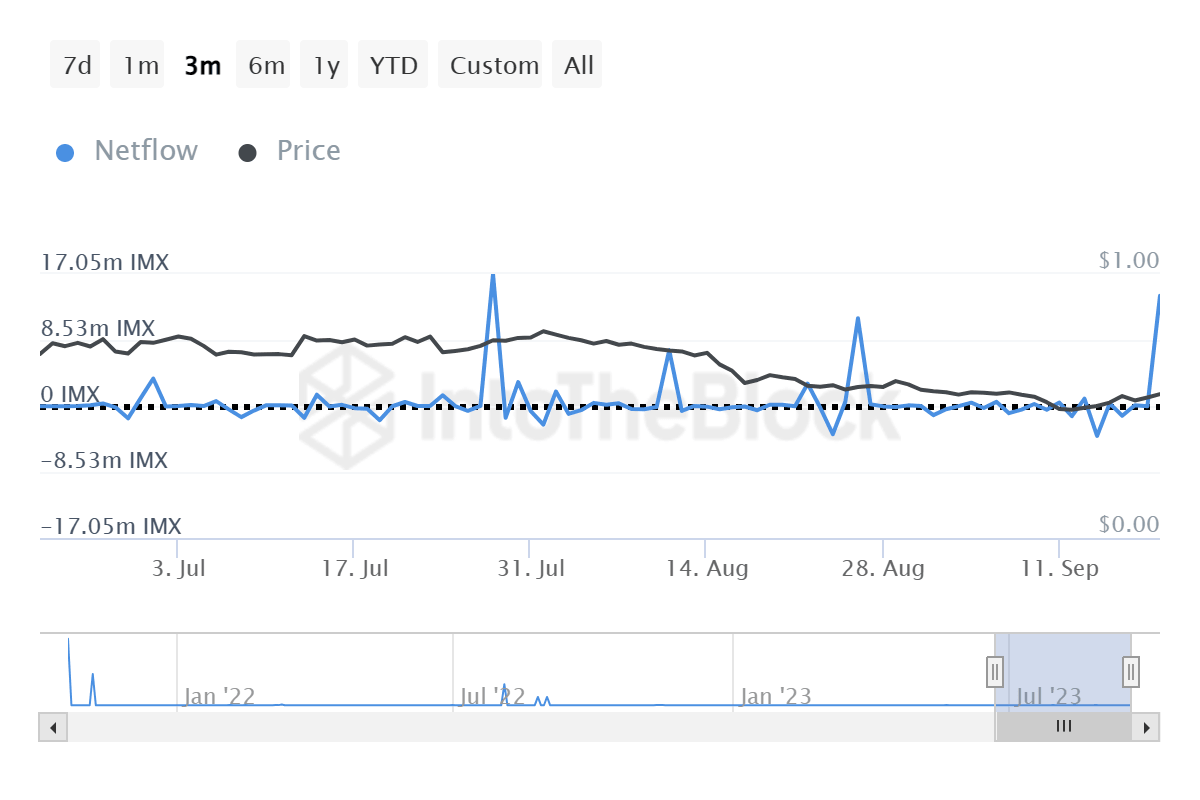The image size is (1200, 800).
Task: Select the YTD time range
Action: click(x=393, y=66)
